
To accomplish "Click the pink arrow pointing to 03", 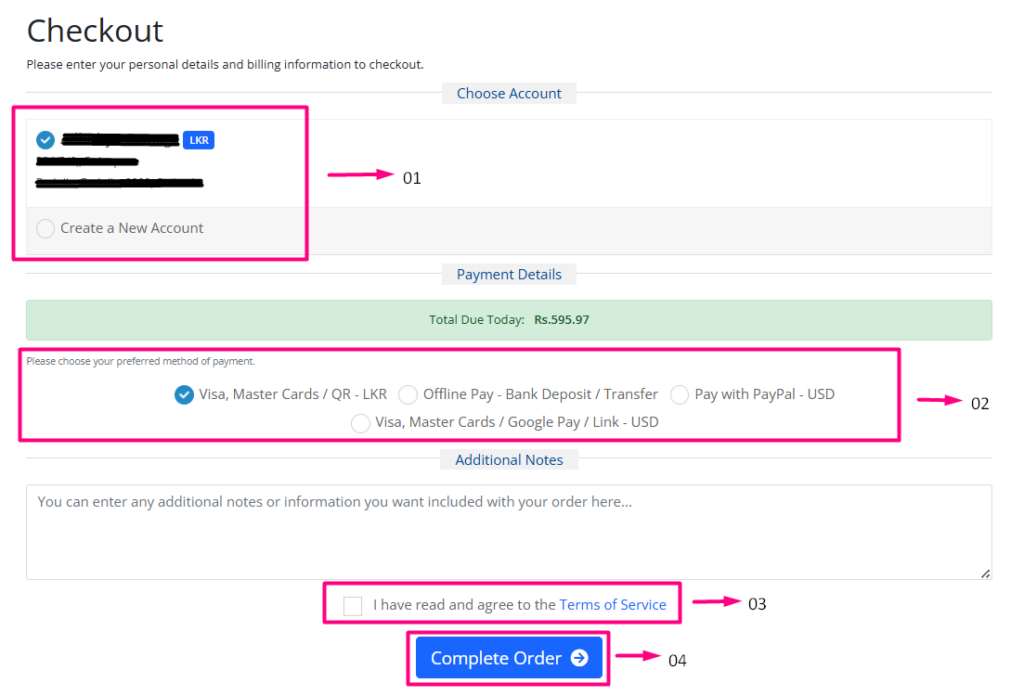I will [715, 602].
